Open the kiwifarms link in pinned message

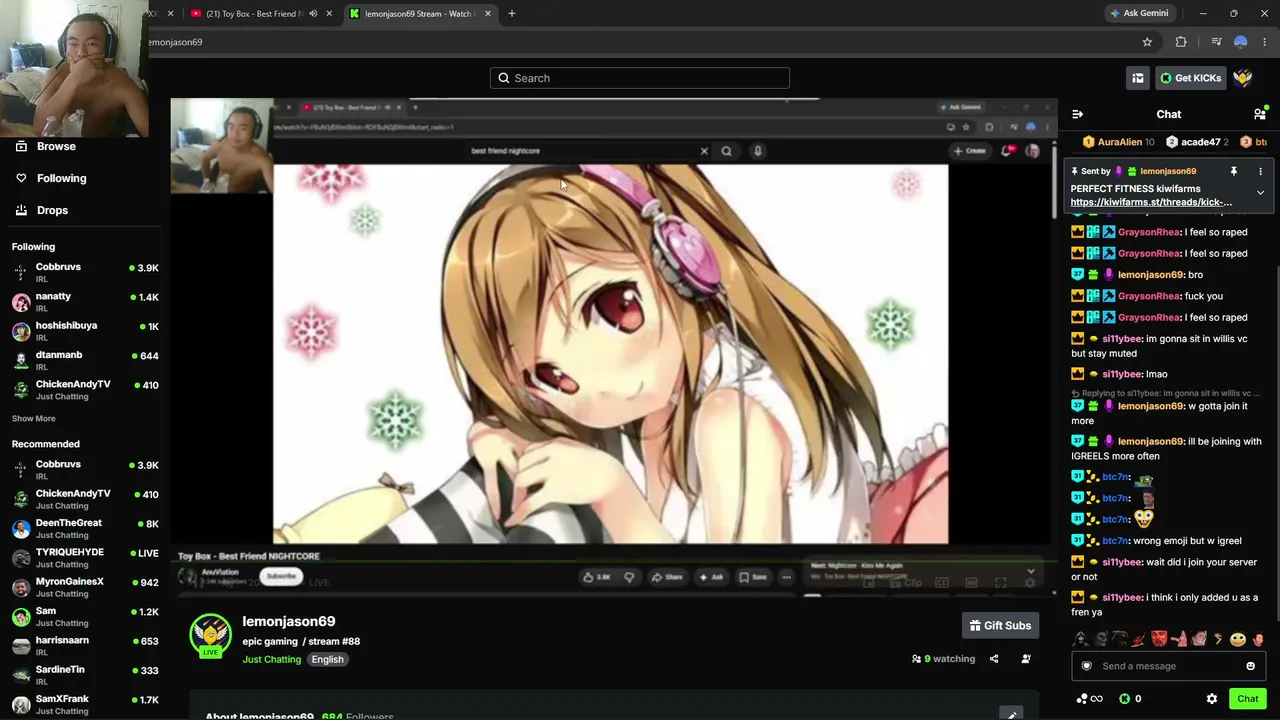[1151, 202]
